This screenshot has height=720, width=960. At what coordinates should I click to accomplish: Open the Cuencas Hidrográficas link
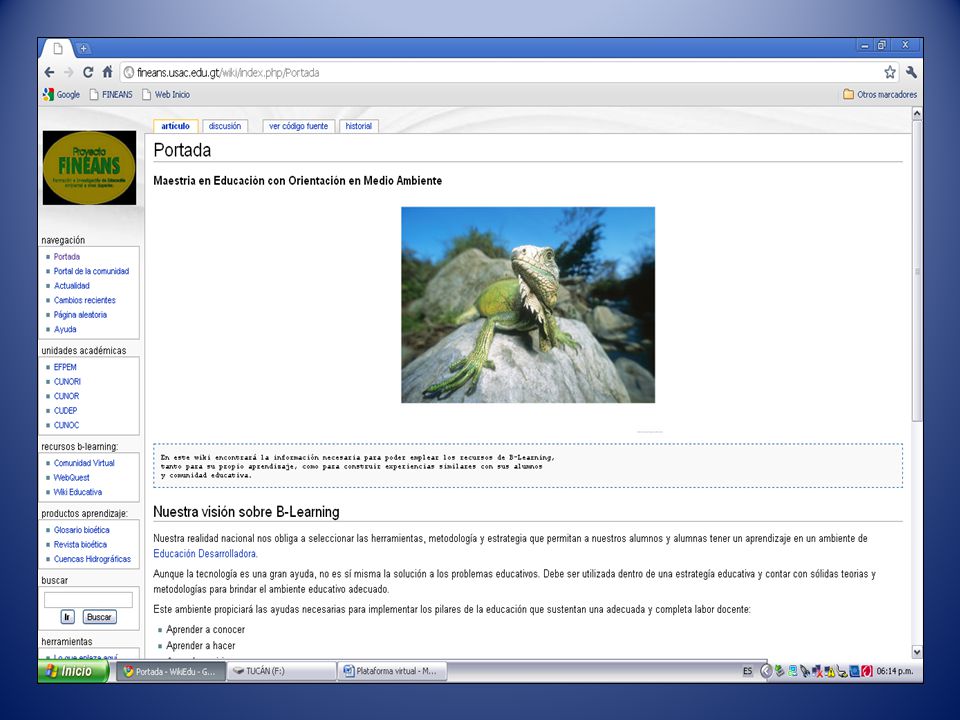[92, 559]
